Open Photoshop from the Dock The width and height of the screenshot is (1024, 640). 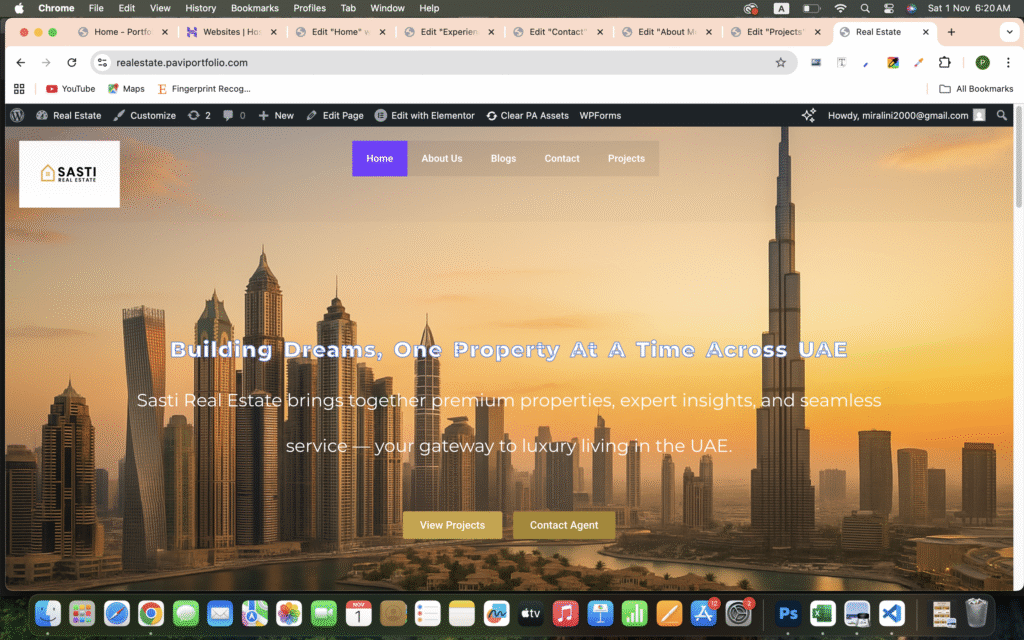pos(788,613)
